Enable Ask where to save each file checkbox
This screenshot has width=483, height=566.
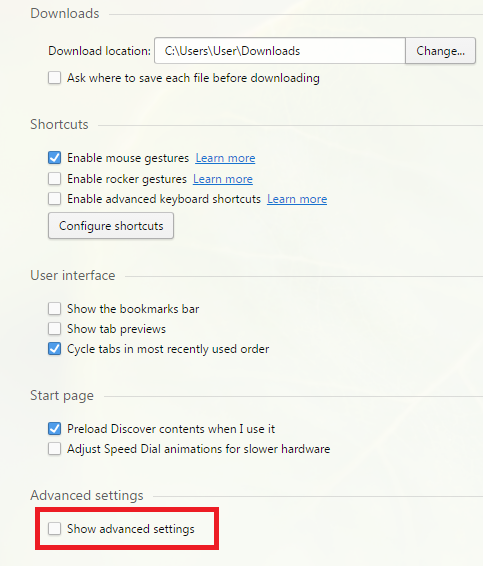55,78
